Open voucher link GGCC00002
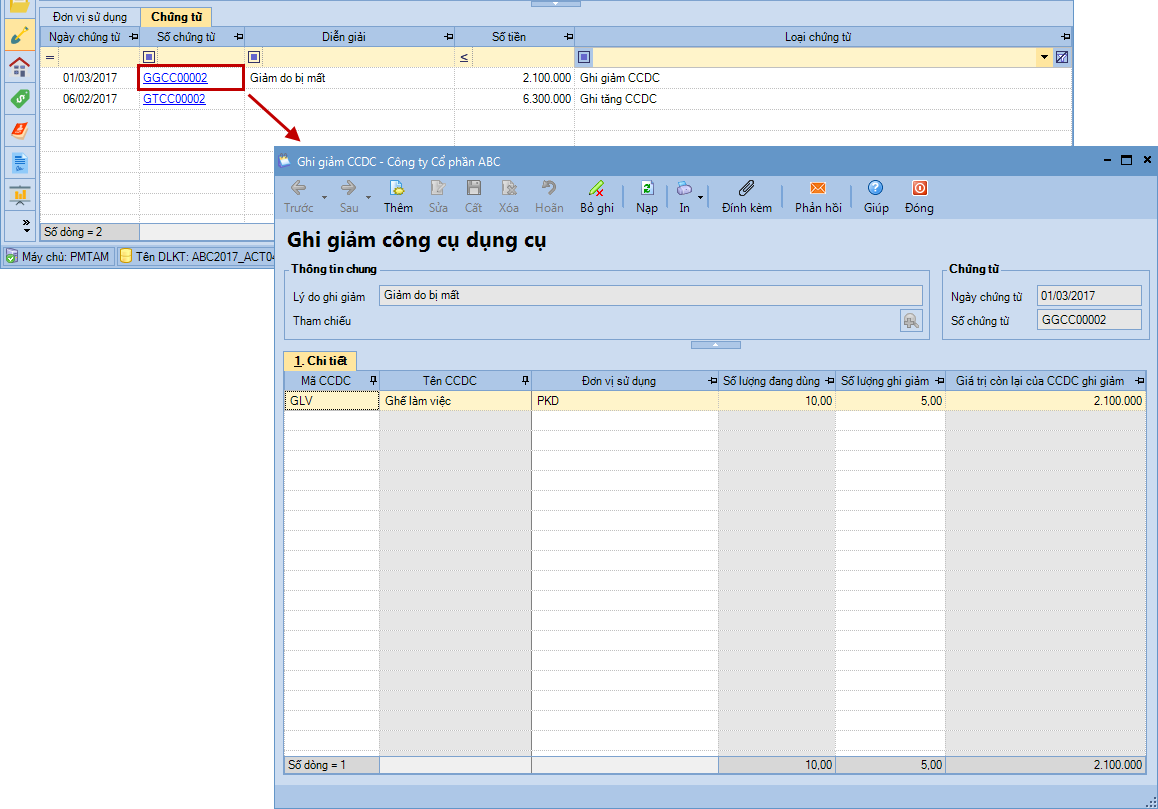 pos(175,78)
